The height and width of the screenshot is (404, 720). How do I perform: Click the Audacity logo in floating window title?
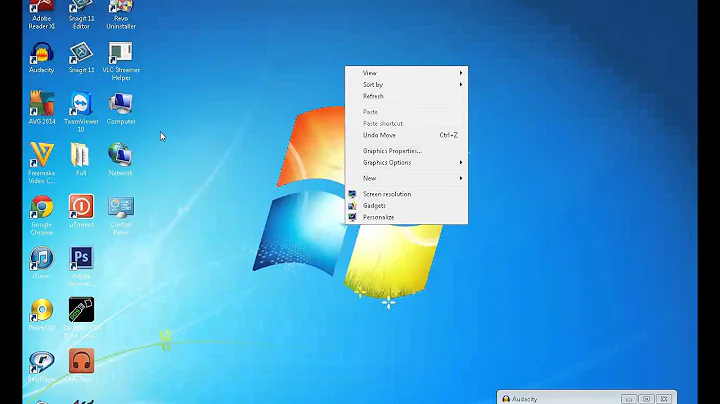pos(506,399)
